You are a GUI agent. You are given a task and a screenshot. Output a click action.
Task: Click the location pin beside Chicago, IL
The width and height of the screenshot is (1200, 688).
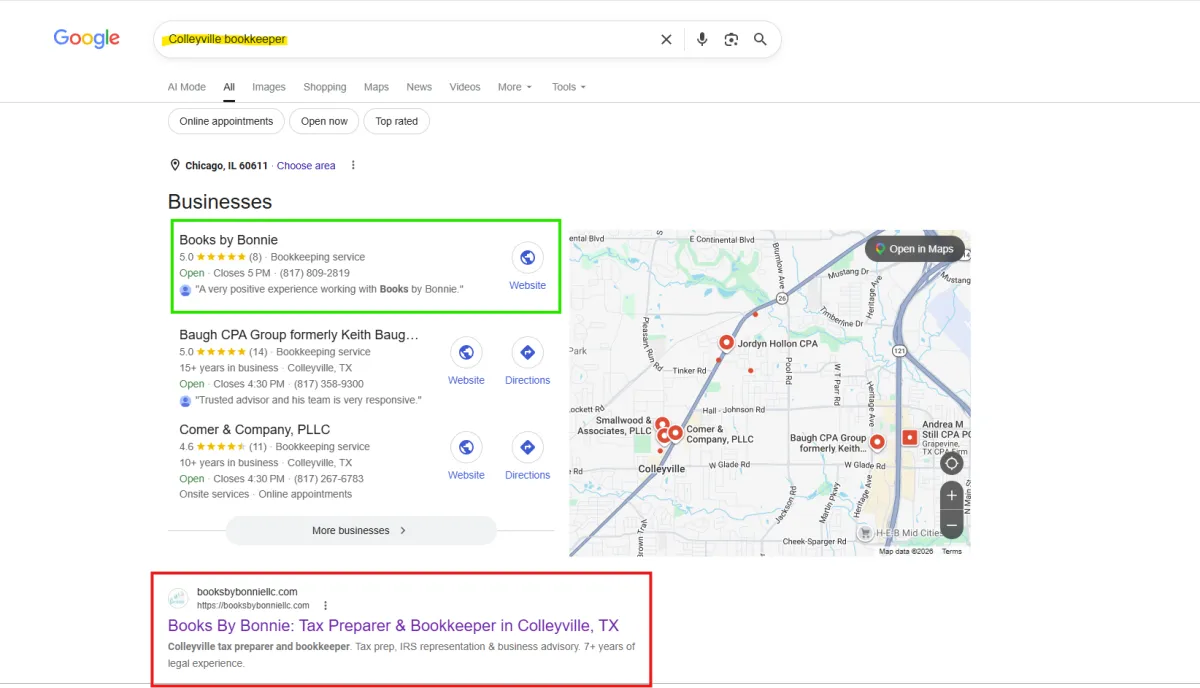pos(175,165)
